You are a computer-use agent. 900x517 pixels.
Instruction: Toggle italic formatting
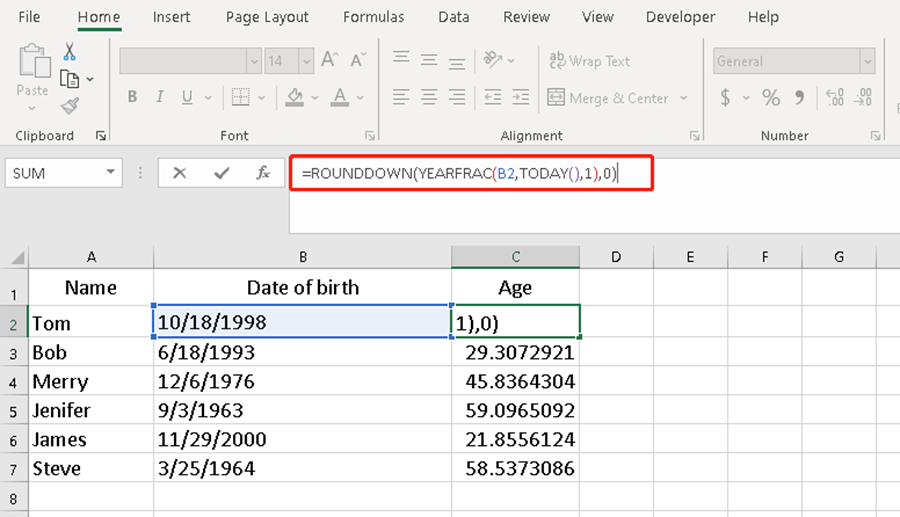tap(160, 97)
